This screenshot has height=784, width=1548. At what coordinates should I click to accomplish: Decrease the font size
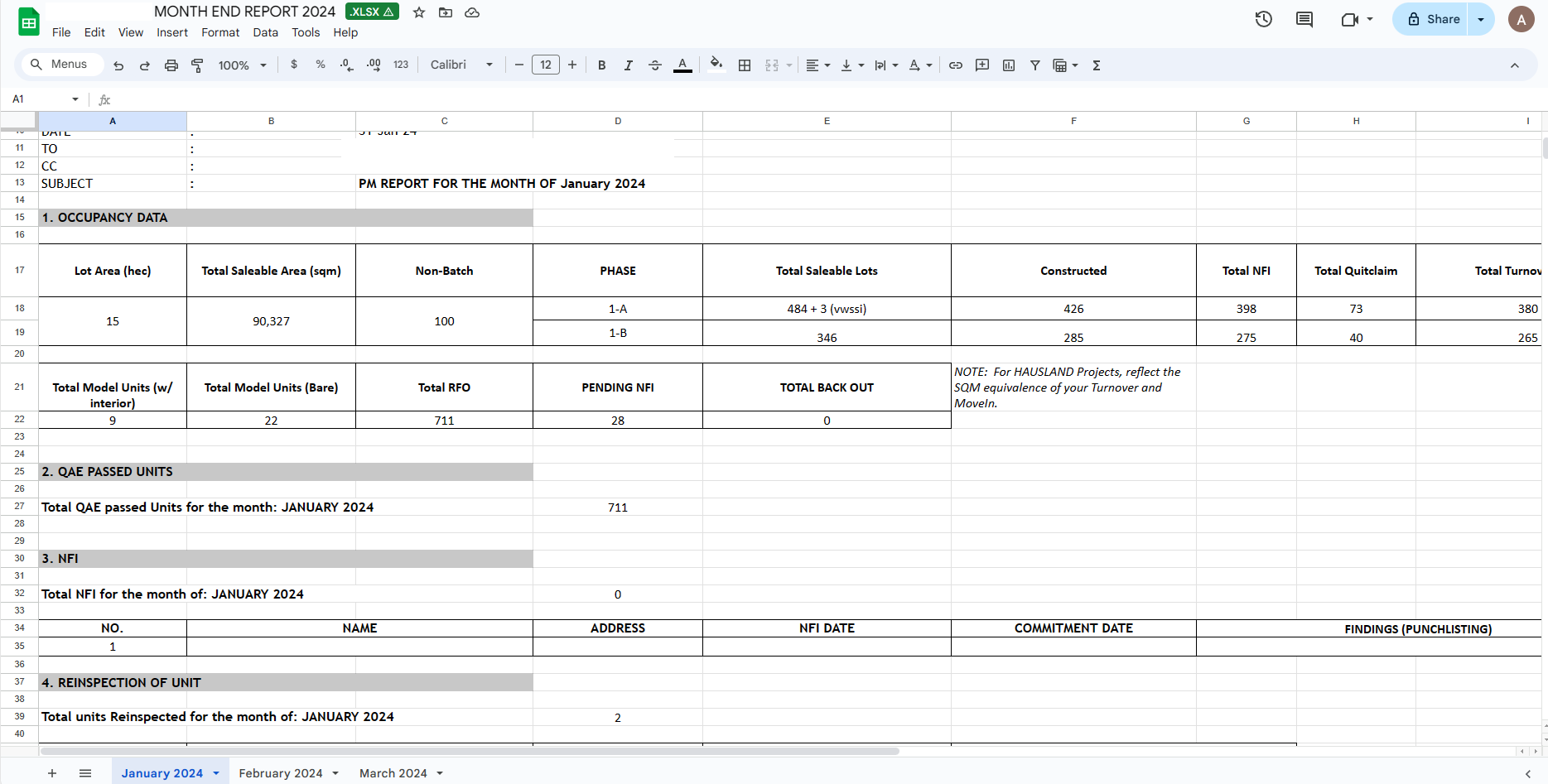click(519, 65)
